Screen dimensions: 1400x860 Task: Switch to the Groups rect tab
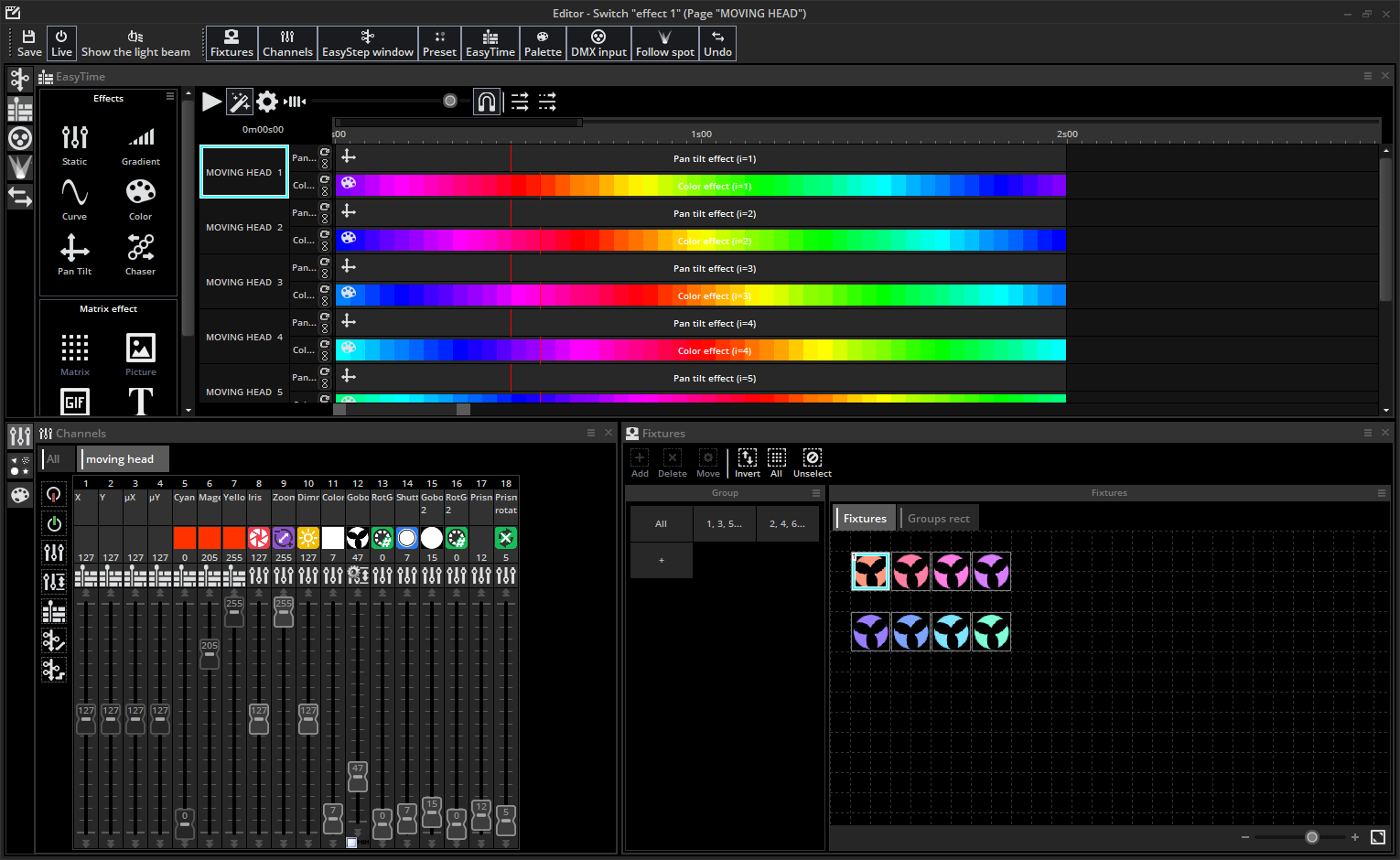(x=938, y=519)
